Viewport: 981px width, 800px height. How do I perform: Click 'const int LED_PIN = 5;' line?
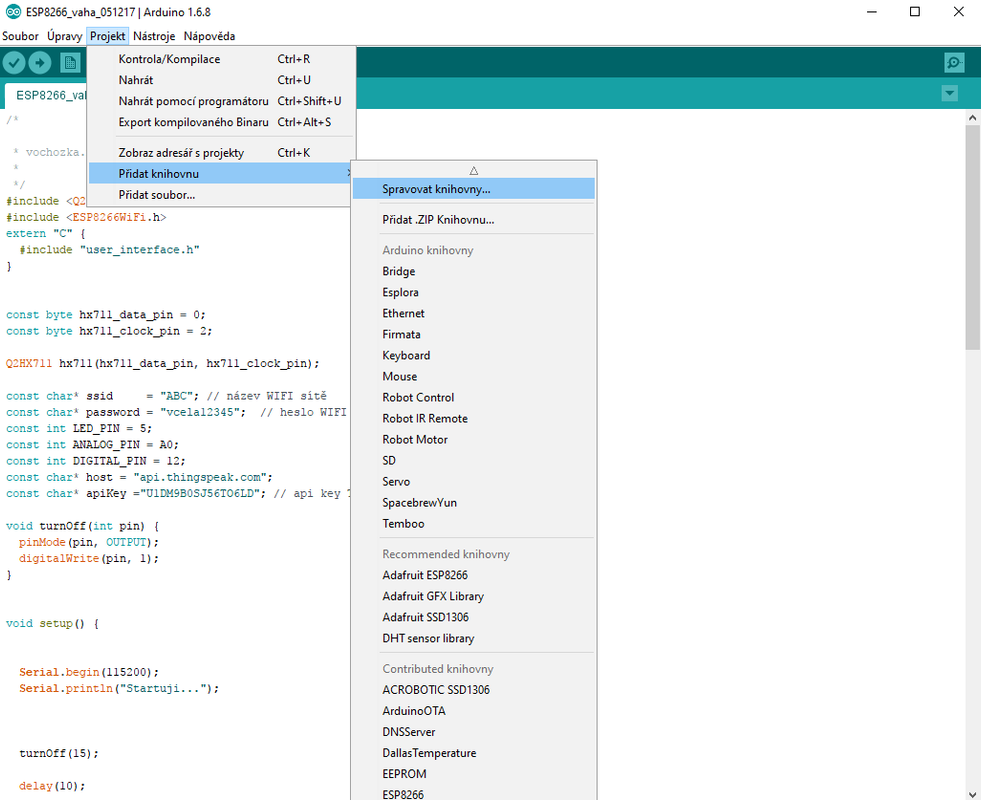click(79, 428)
